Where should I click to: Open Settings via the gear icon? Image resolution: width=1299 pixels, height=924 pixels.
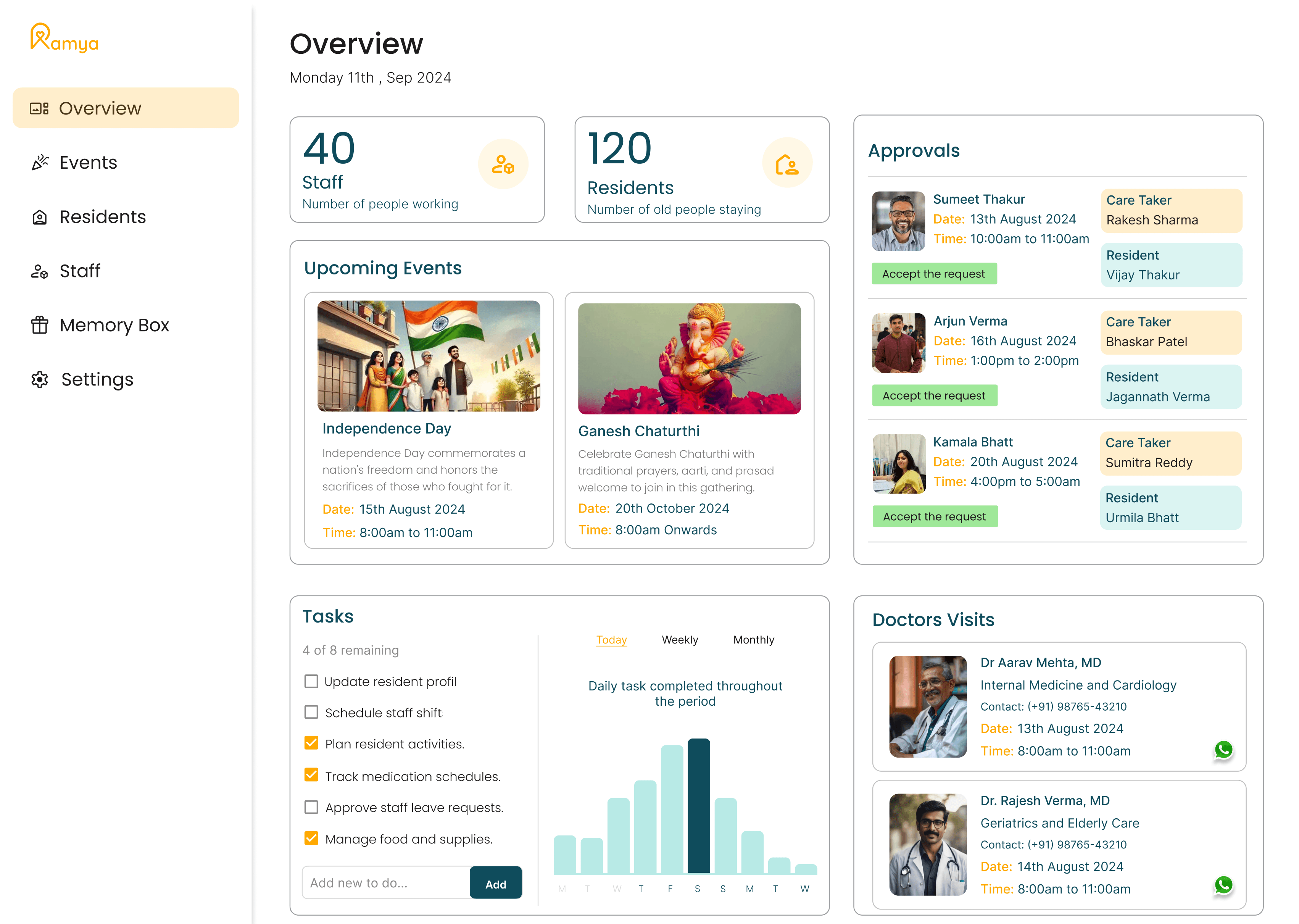coord(39,379)
